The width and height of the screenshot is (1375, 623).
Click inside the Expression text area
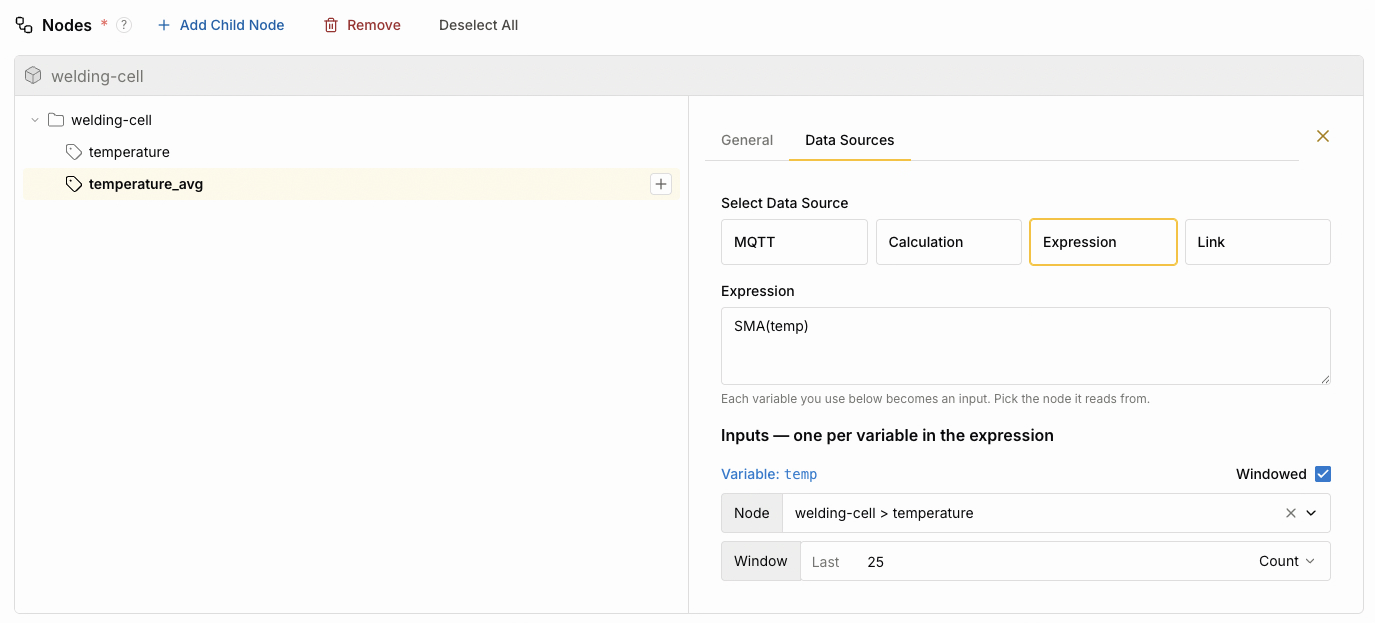pyautogui.click(x=1026, y=346)
